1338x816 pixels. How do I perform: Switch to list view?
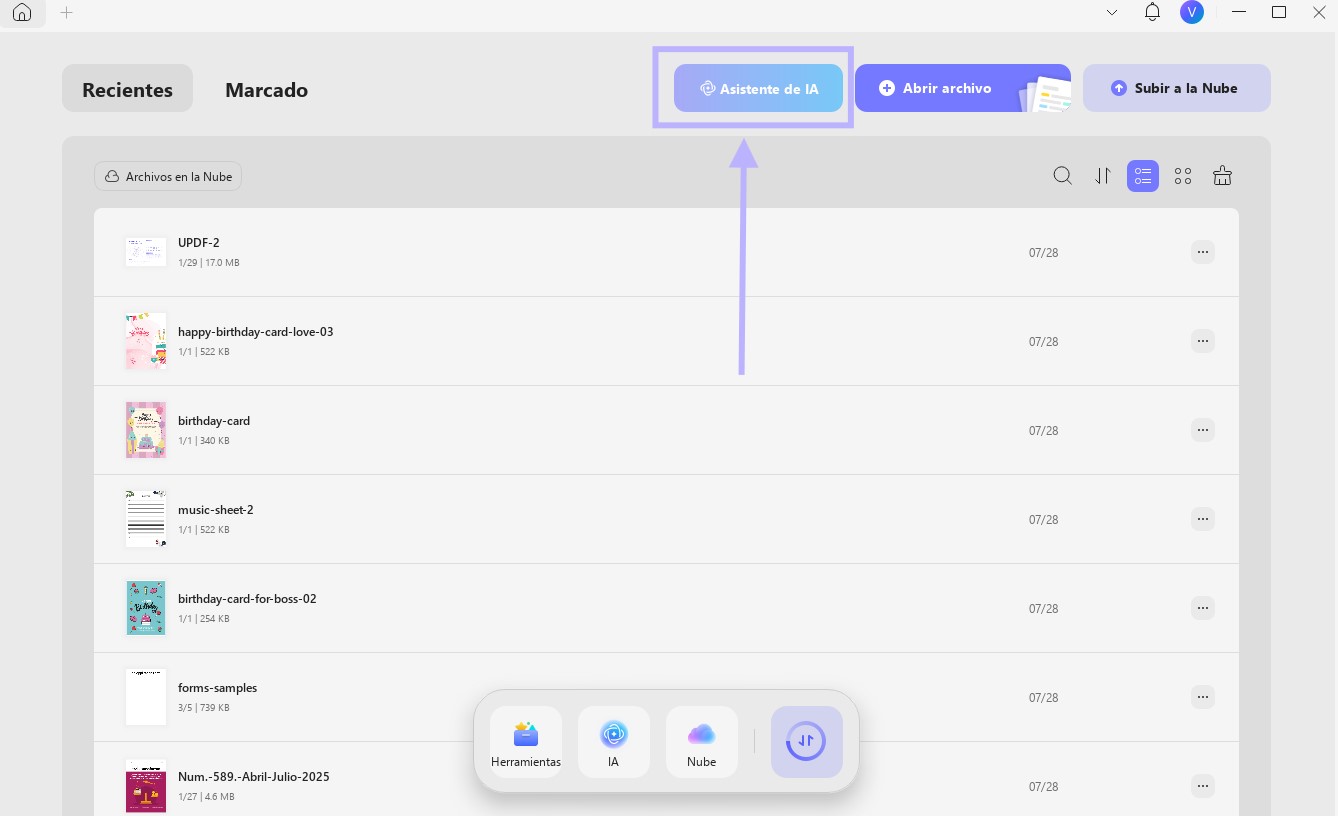coord(1143,176)
